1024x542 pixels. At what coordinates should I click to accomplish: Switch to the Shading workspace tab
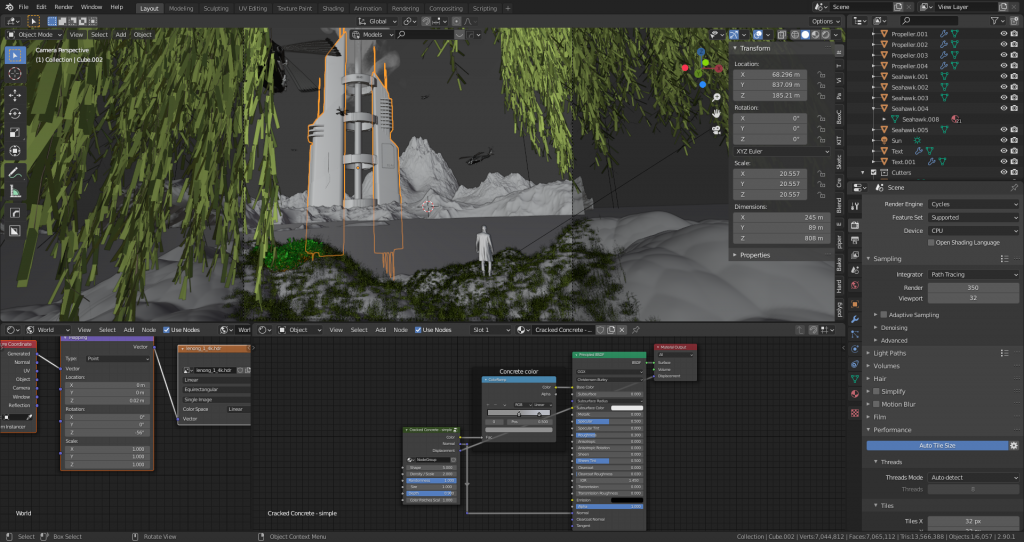(332, 8)
